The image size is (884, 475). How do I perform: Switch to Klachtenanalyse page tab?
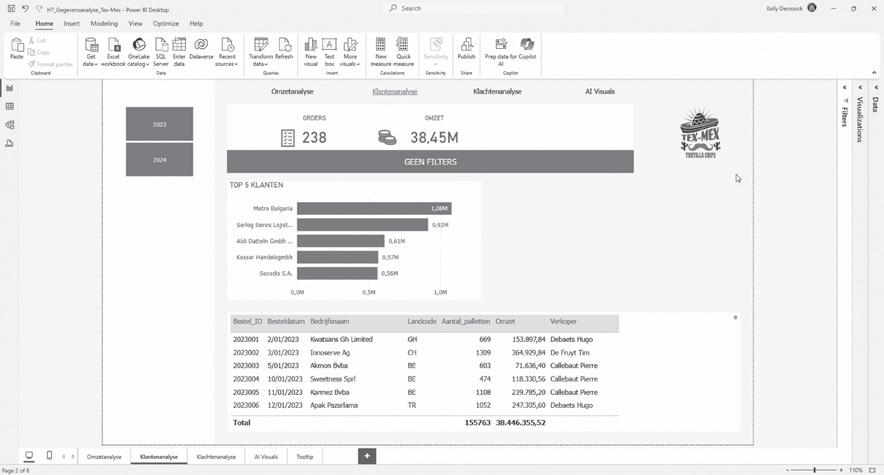tap(216, 456)
